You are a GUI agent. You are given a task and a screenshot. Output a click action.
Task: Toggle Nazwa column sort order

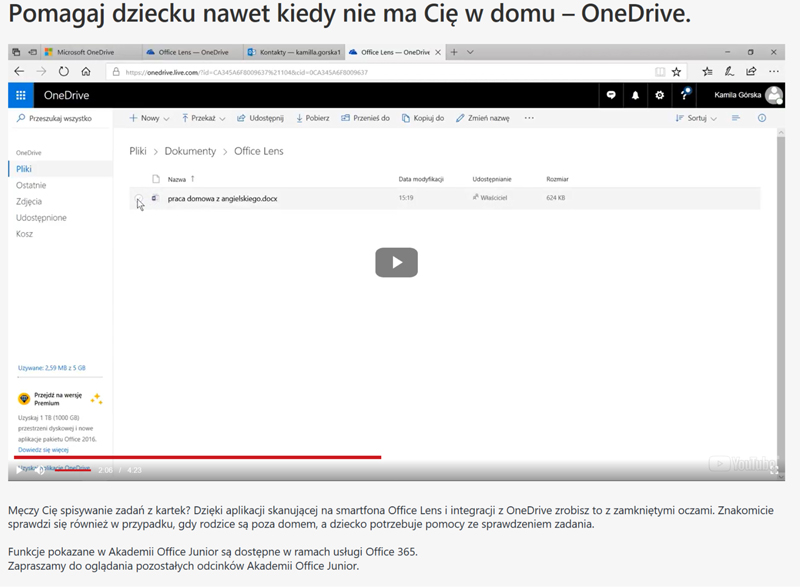pos(178,177)
